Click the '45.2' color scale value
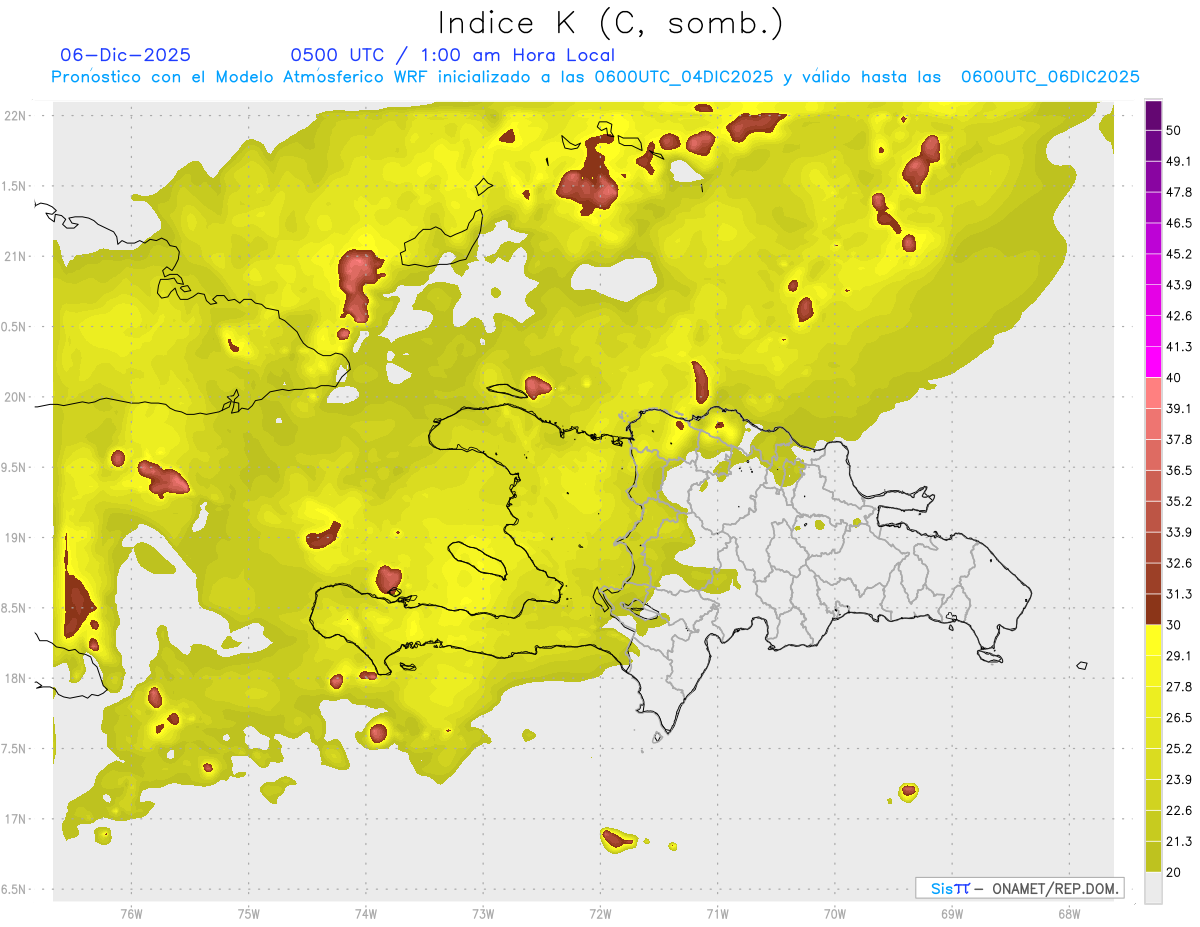This screenshot has height=927, width=1200. pos(1178,254)
